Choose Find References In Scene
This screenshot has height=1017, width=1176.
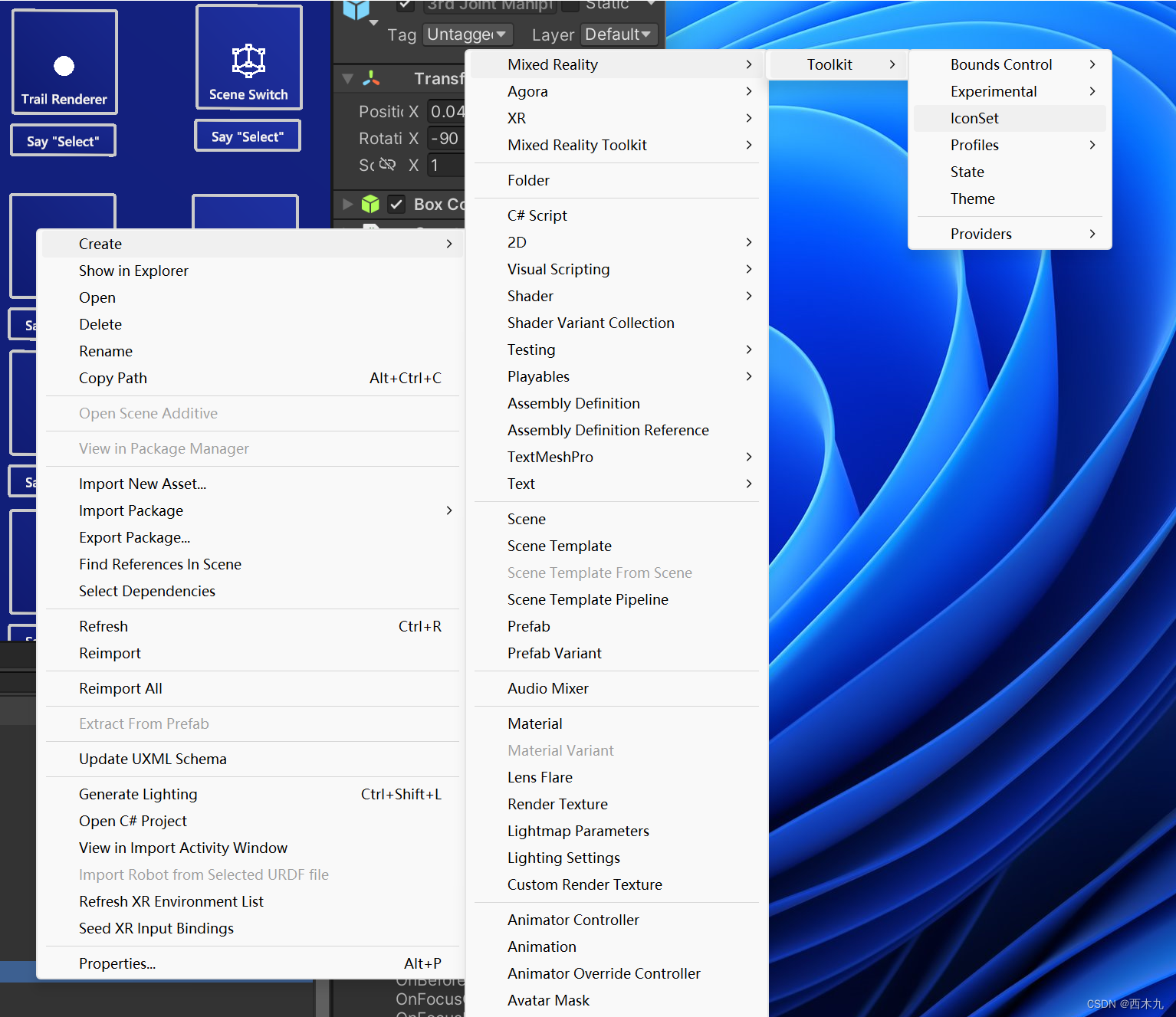click(x=252, y=564)
